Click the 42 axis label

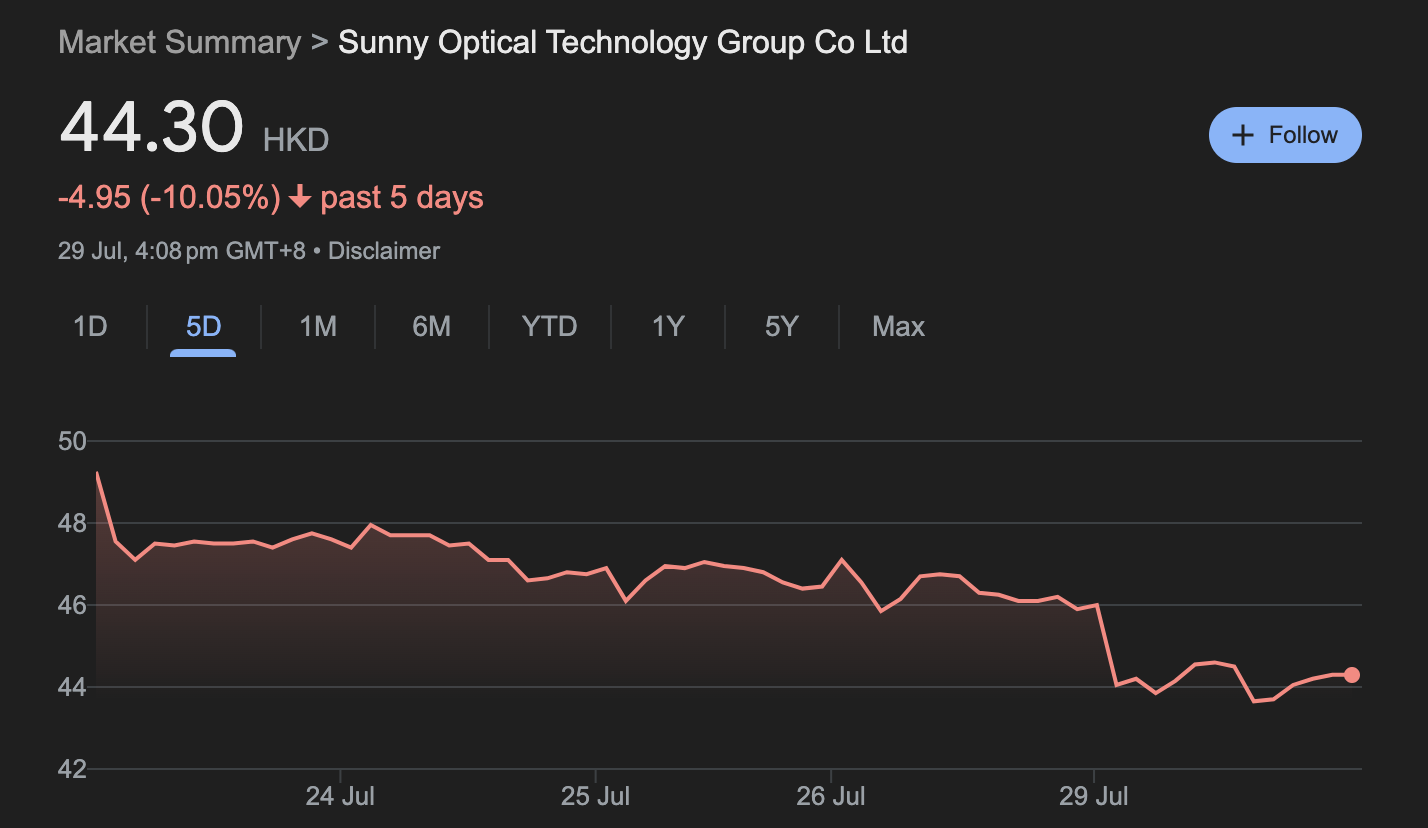pyautogui.click(x=73, y=769)
